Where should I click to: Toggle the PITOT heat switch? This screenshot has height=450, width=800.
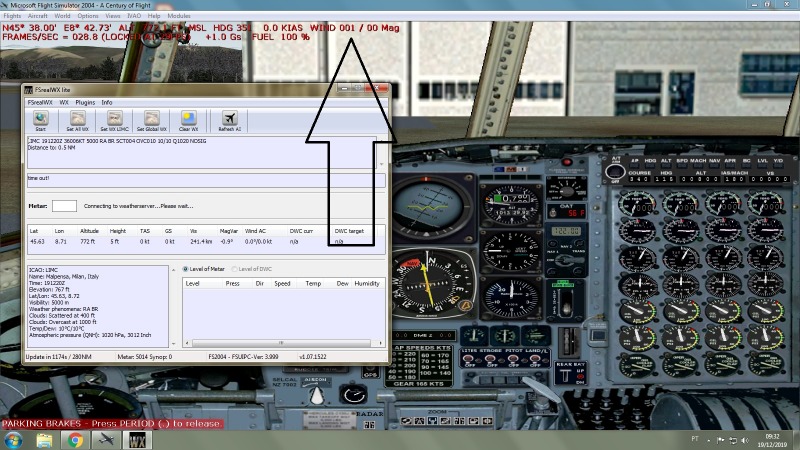[x=513, y=360]
